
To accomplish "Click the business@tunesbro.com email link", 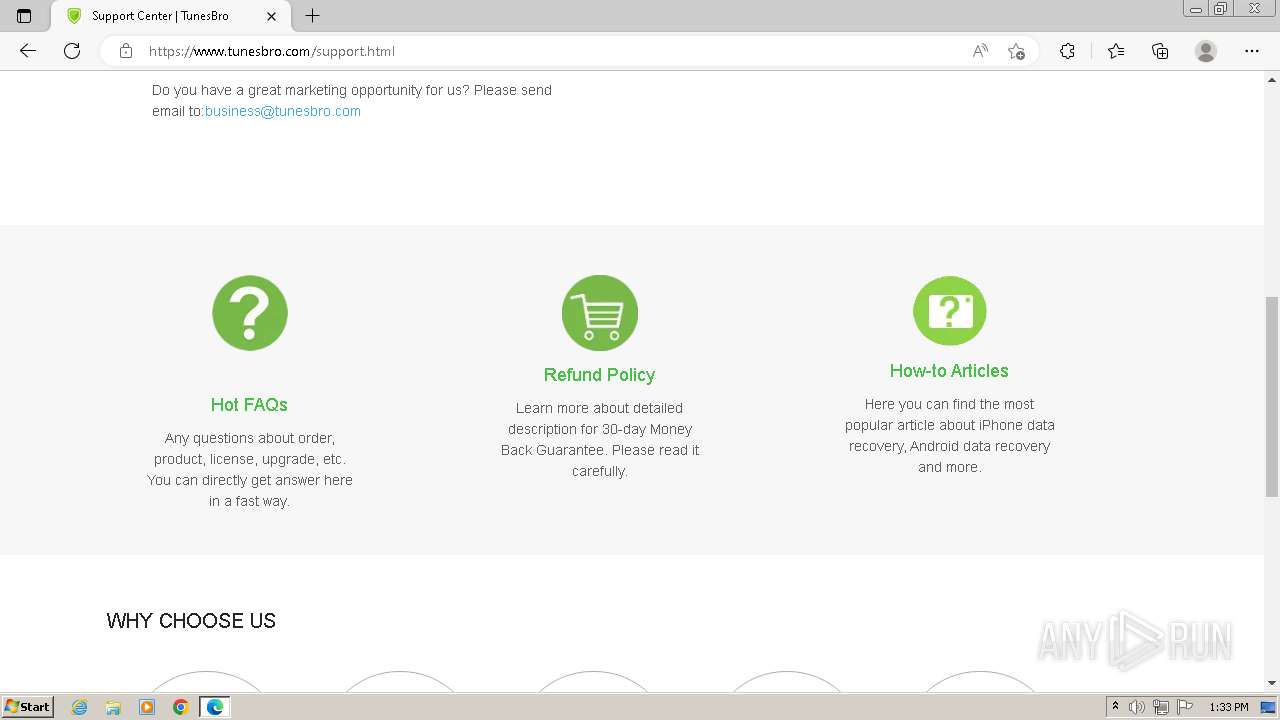I will tap(283, 111).
